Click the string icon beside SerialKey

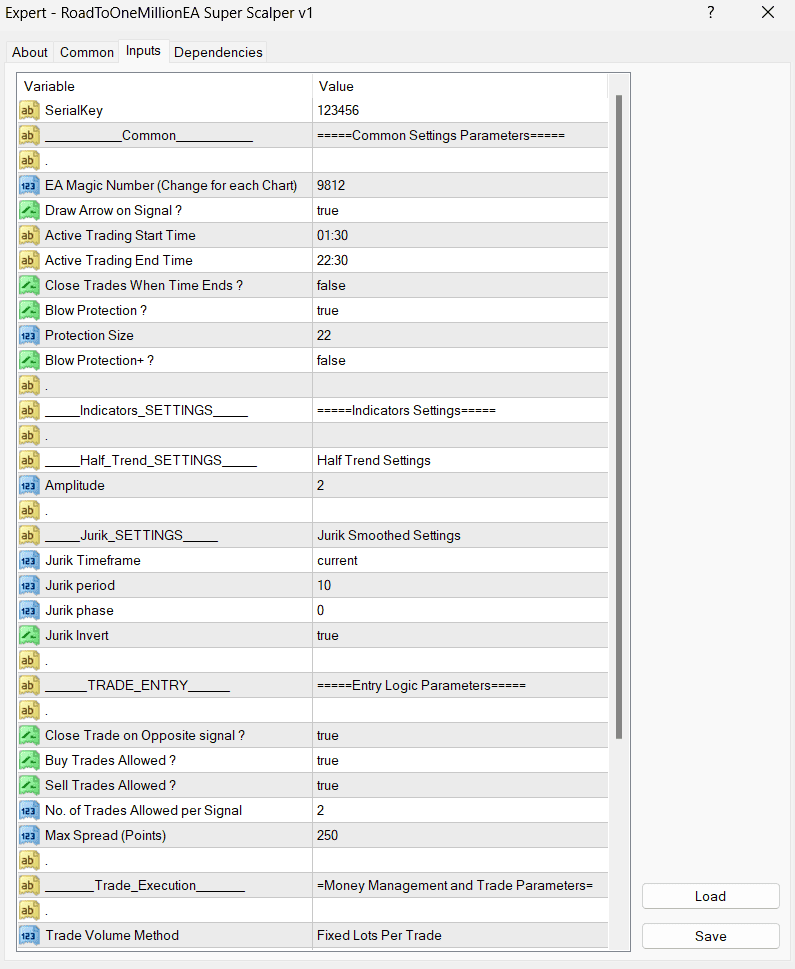29,110
